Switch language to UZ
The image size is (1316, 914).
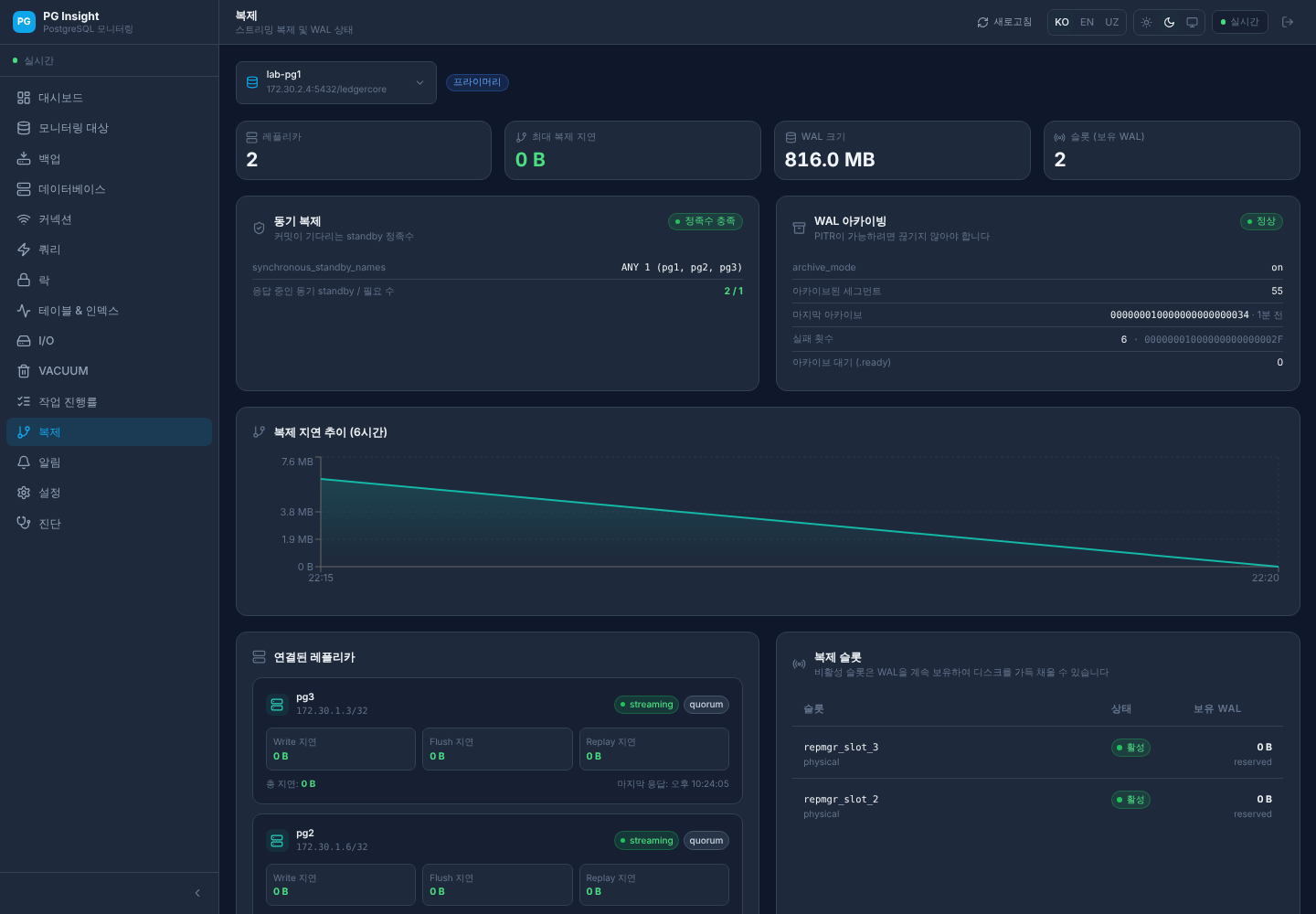coord(1111,22)
